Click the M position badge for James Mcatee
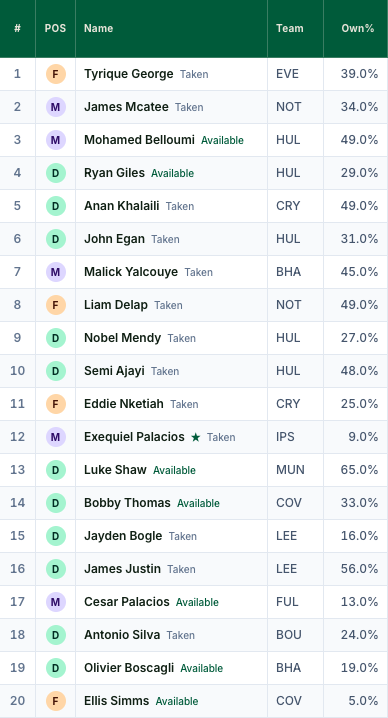Screen dimensions: 388x718 [55, 107]
